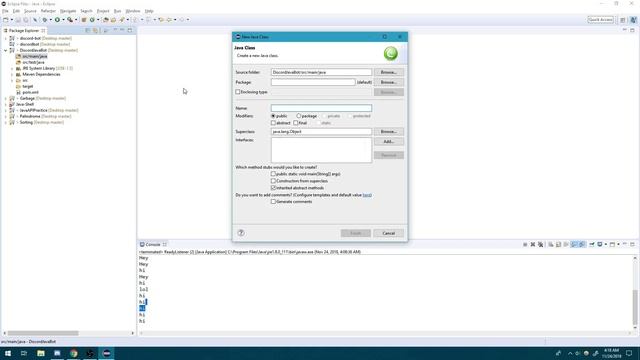This screenshot has width=640, height=360.
Task: Click the Debug bug icon in toolbar
Action: point(45,20)
